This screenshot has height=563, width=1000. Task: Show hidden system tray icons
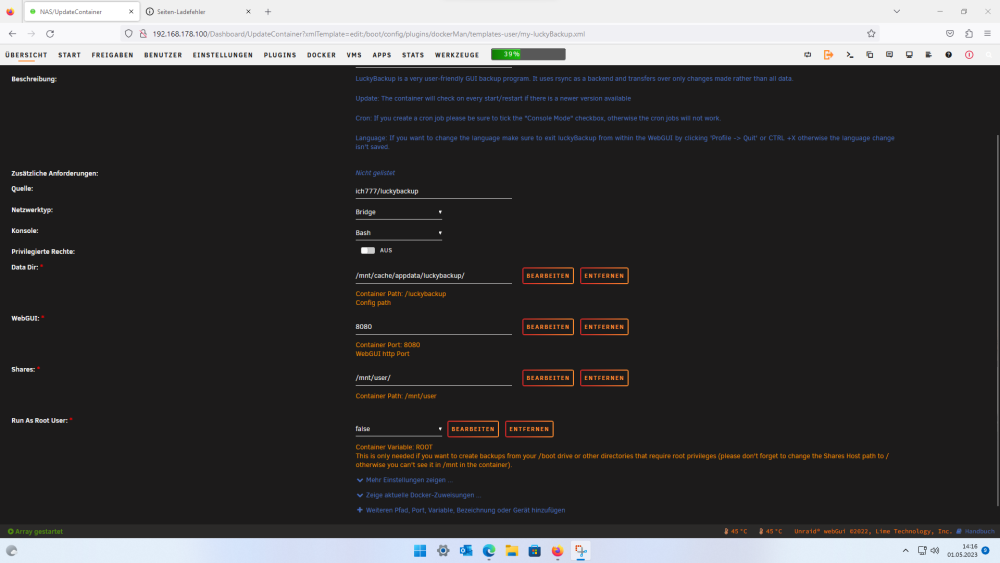905,550
